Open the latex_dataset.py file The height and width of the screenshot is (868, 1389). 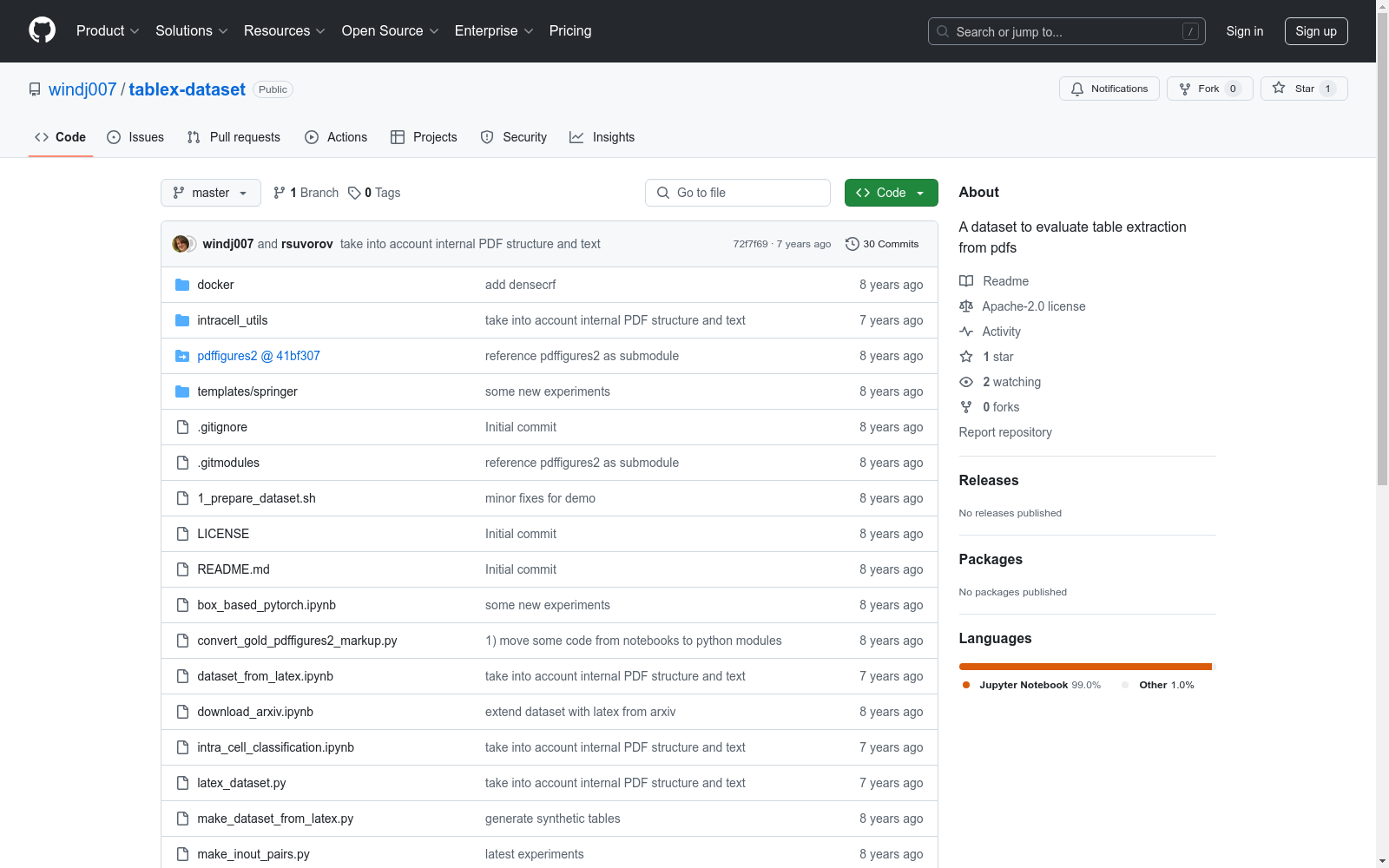241,783
